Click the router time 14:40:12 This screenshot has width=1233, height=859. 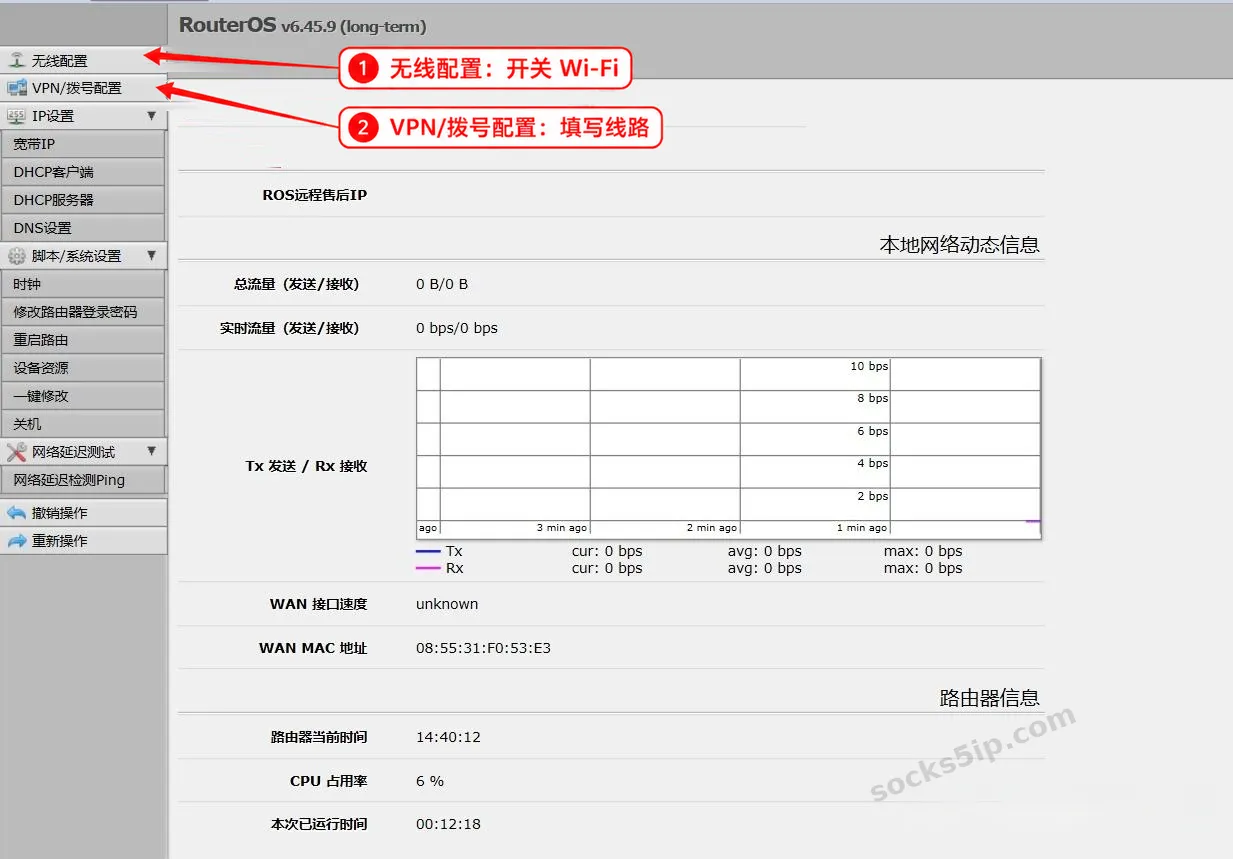tap(448, 737)
